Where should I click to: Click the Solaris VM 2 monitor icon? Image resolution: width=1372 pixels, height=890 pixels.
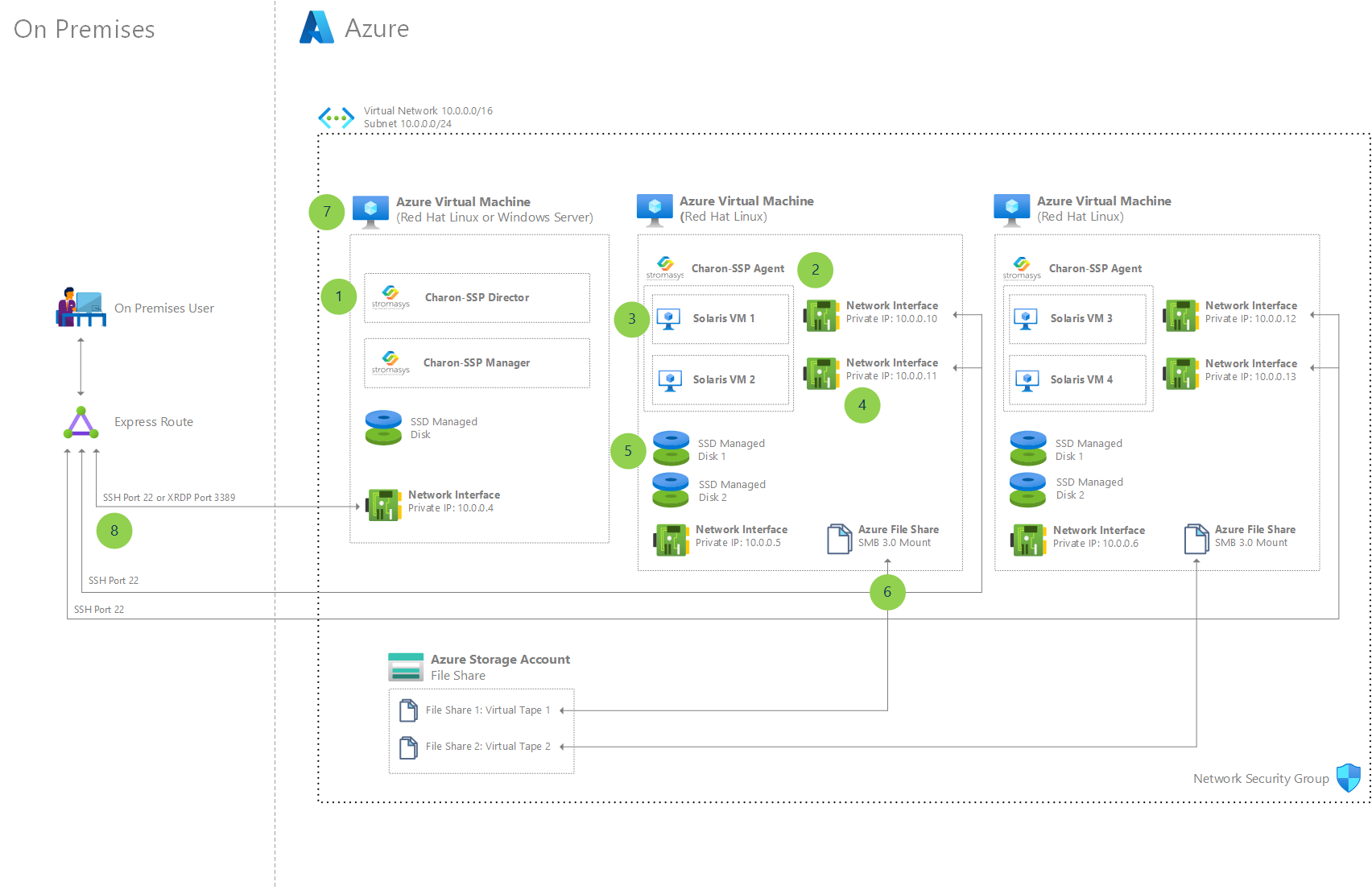click(x=670, y=380)
